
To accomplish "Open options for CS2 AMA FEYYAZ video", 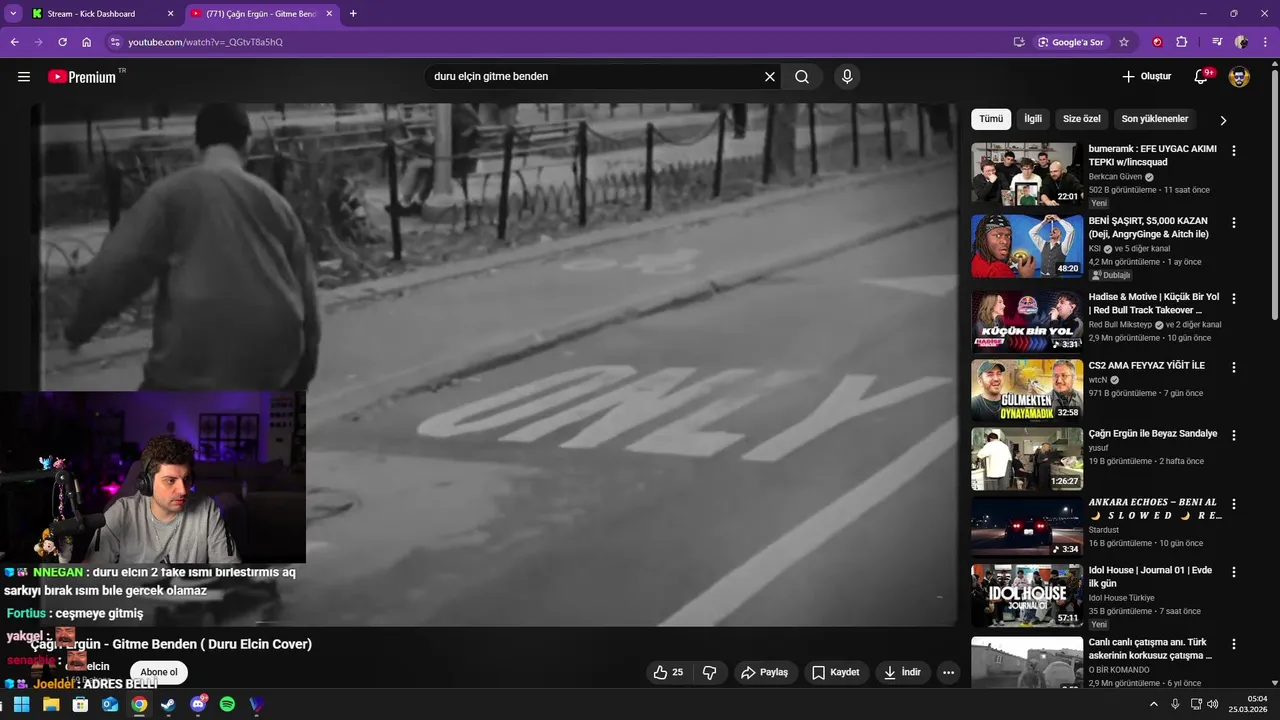I will click(1233, 368).
